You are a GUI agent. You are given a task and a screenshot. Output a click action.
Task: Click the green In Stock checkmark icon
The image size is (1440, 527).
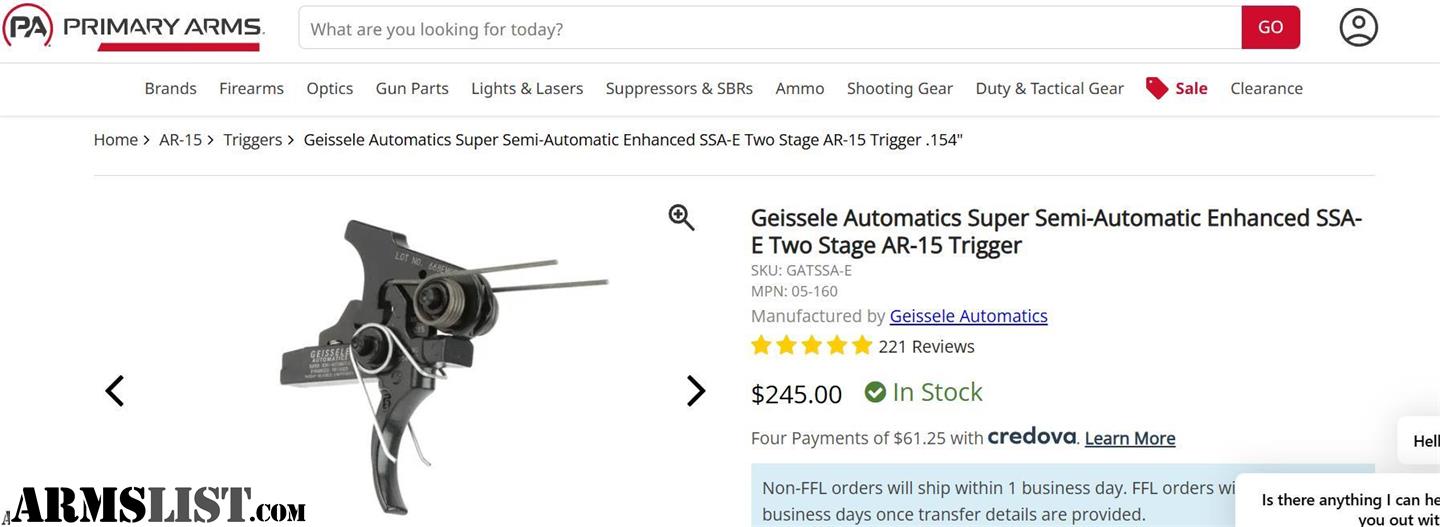875,392
